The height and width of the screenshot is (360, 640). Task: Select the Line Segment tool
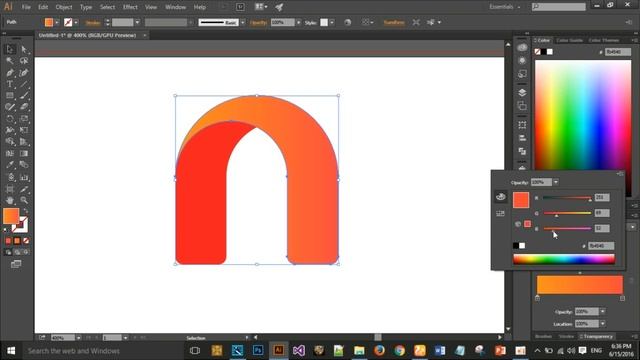coord(24,84)
